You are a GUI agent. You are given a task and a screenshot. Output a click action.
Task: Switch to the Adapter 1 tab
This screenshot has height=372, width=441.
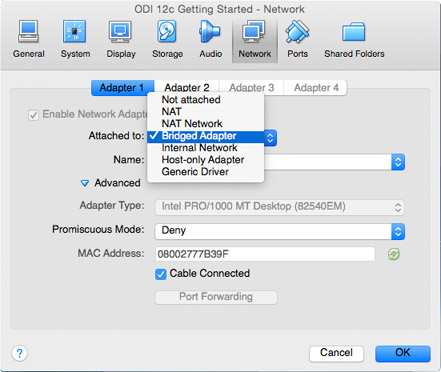click(122, 88)
